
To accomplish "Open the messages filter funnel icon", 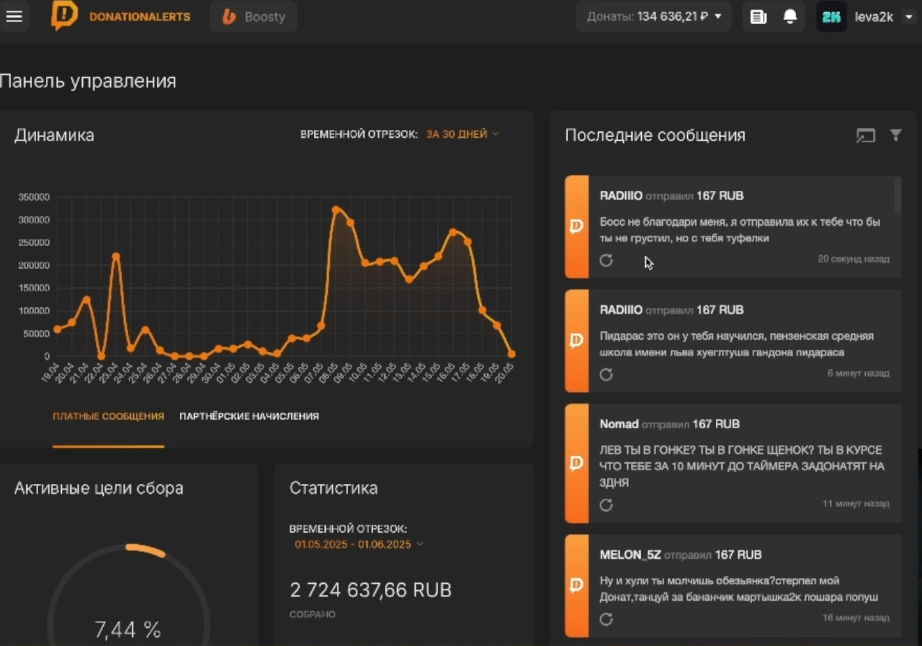I will (x=895, y=135).
